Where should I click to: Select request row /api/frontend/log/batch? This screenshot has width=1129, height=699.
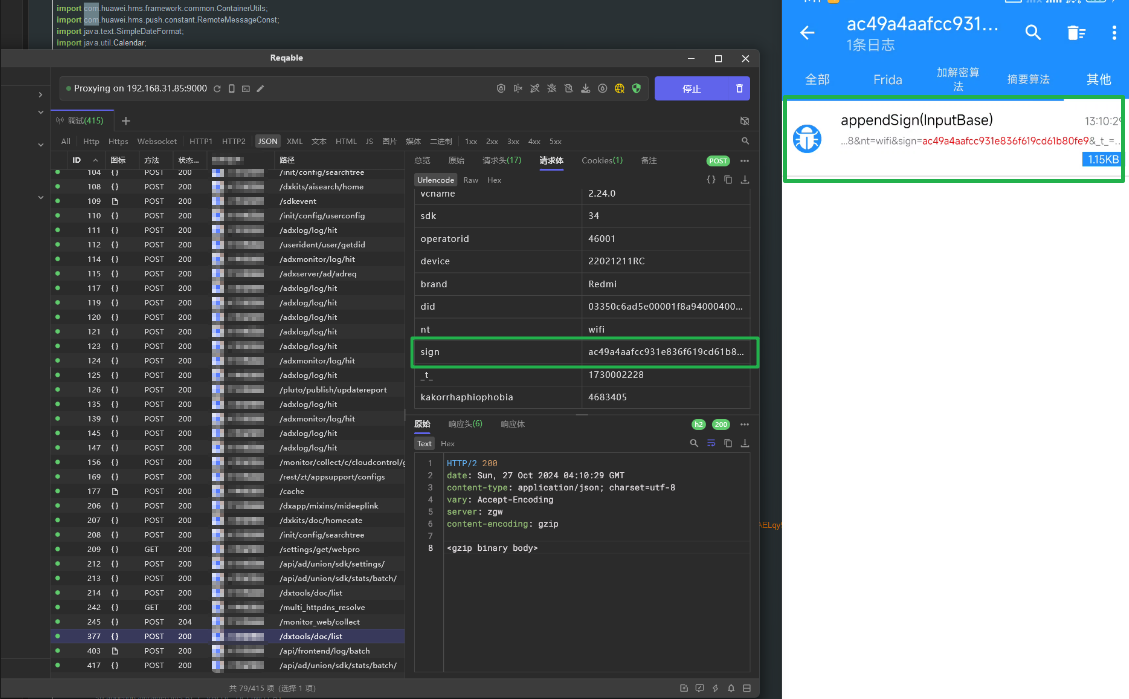228,651
